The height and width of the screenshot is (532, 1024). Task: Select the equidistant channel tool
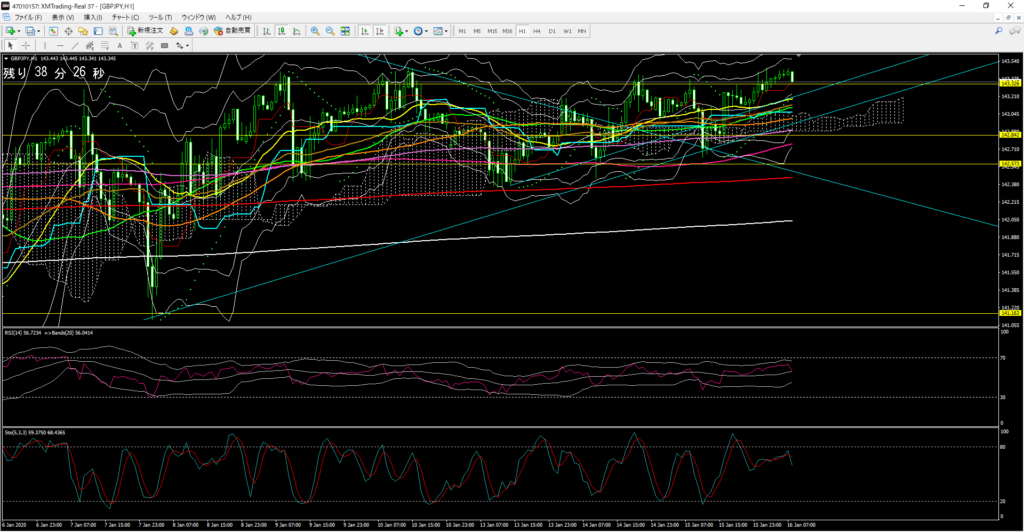coord(89,45)
